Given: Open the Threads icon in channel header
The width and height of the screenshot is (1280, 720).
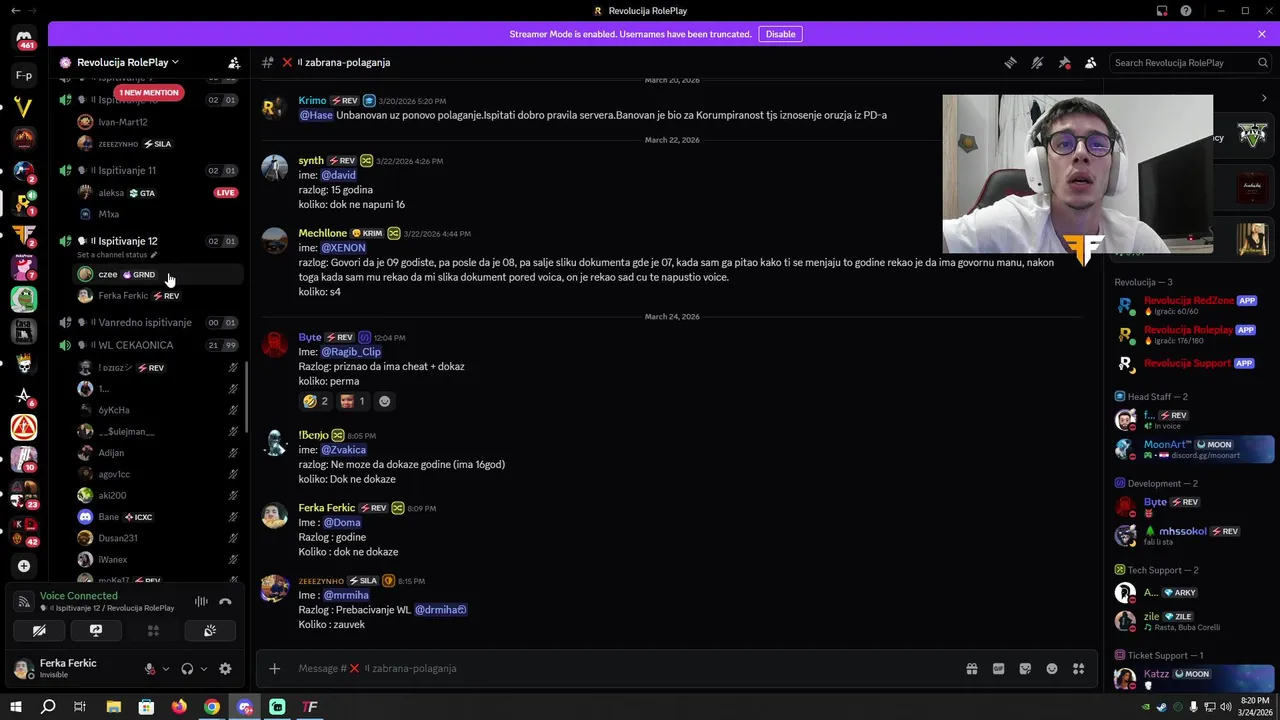Looking at the screenshot, I should pyautogui.click(x=1010, y=62).
